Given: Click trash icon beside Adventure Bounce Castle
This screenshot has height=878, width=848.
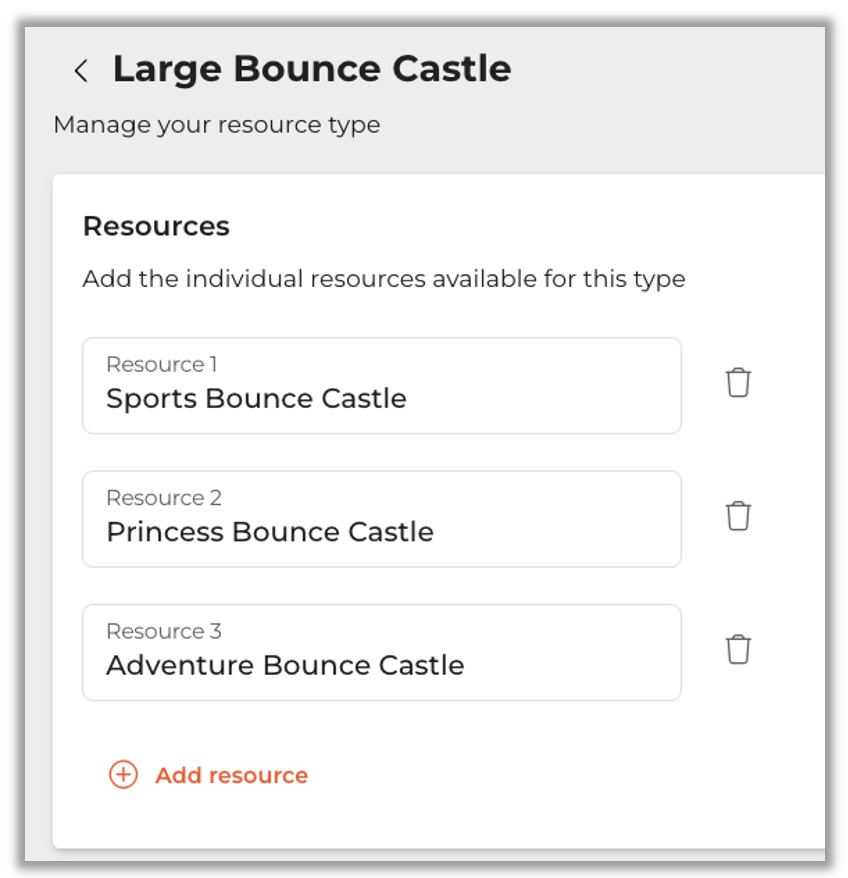Looking at the screenshot, I should pyautogui.click(x=738, y=649).
